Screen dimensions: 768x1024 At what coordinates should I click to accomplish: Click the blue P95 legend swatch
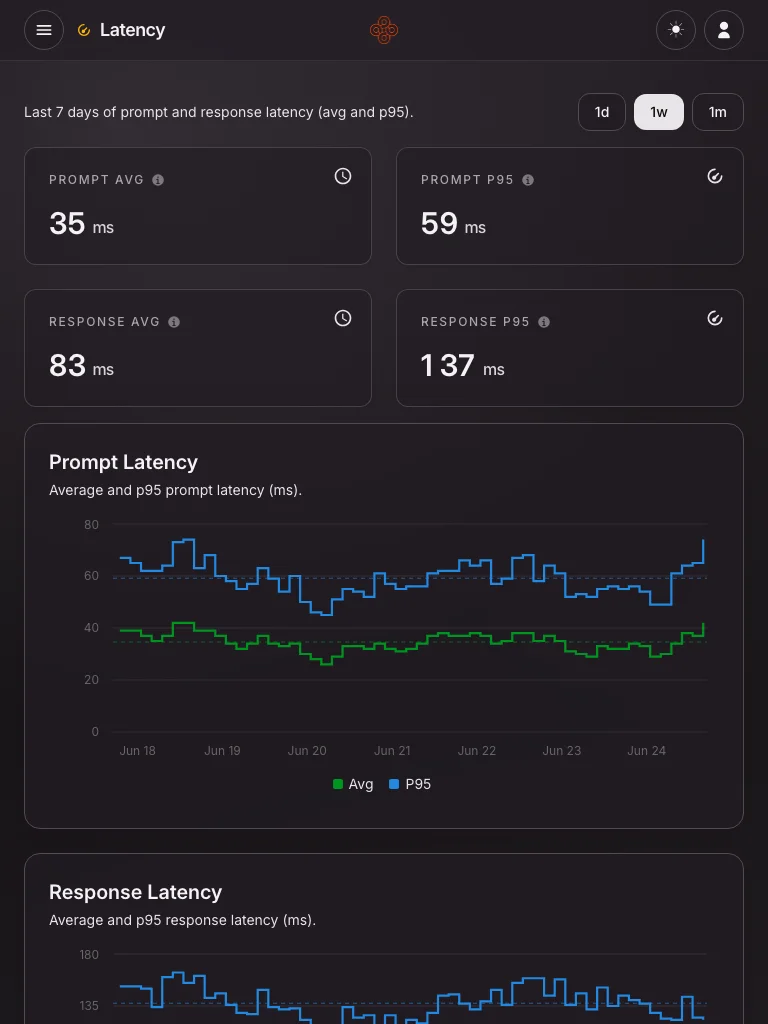point(394,784)
